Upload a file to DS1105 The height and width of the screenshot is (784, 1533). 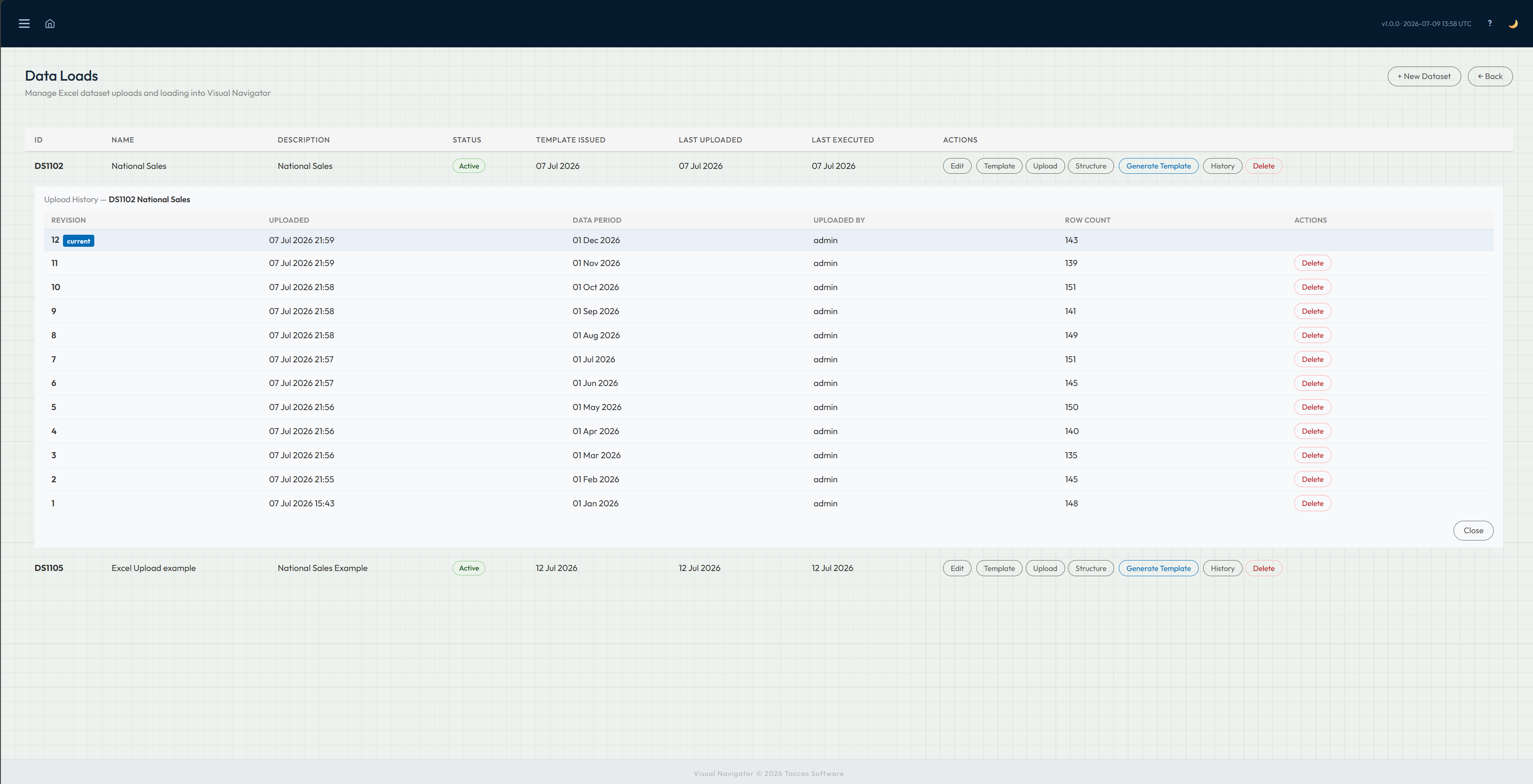1045,568
